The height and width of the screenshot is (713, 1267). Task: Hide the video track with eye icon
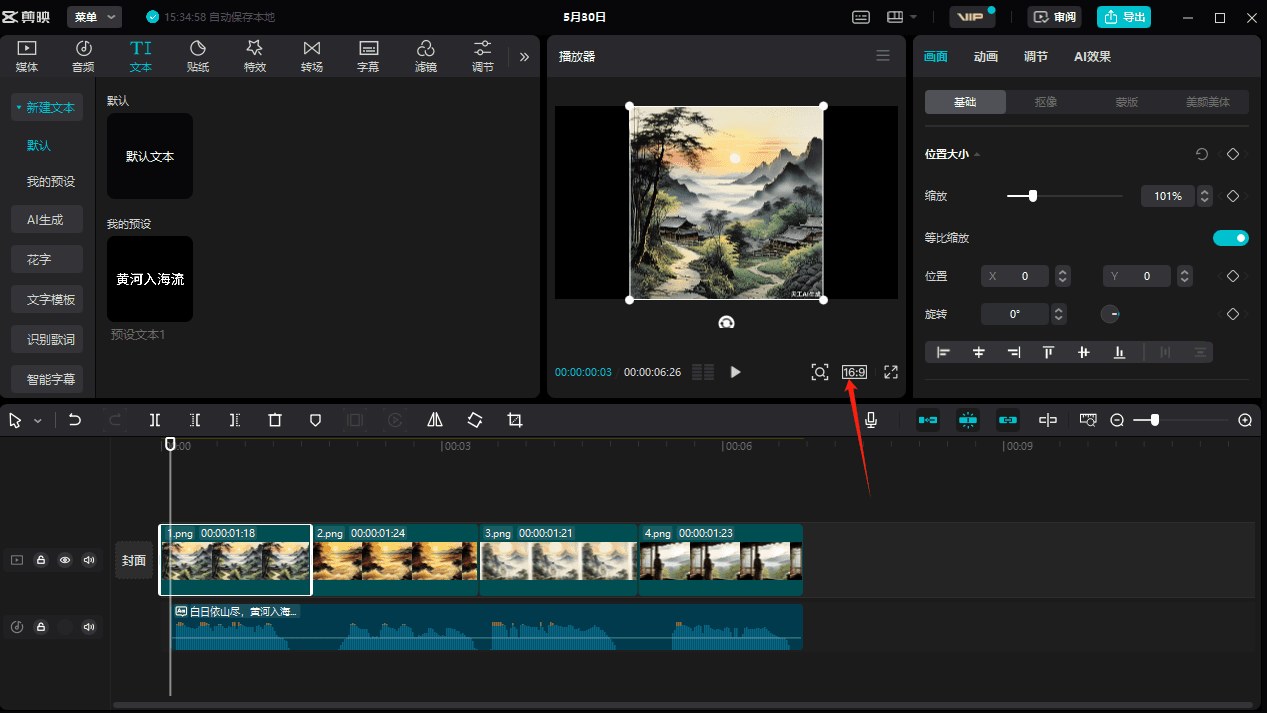coord(65,560)
